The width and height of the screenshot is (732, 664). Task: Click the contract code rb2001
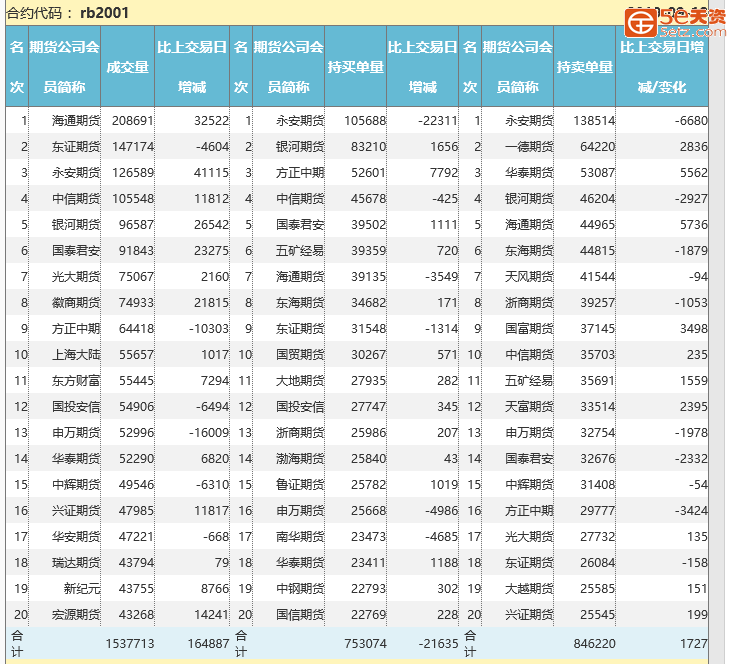click(x=105, y=13)
